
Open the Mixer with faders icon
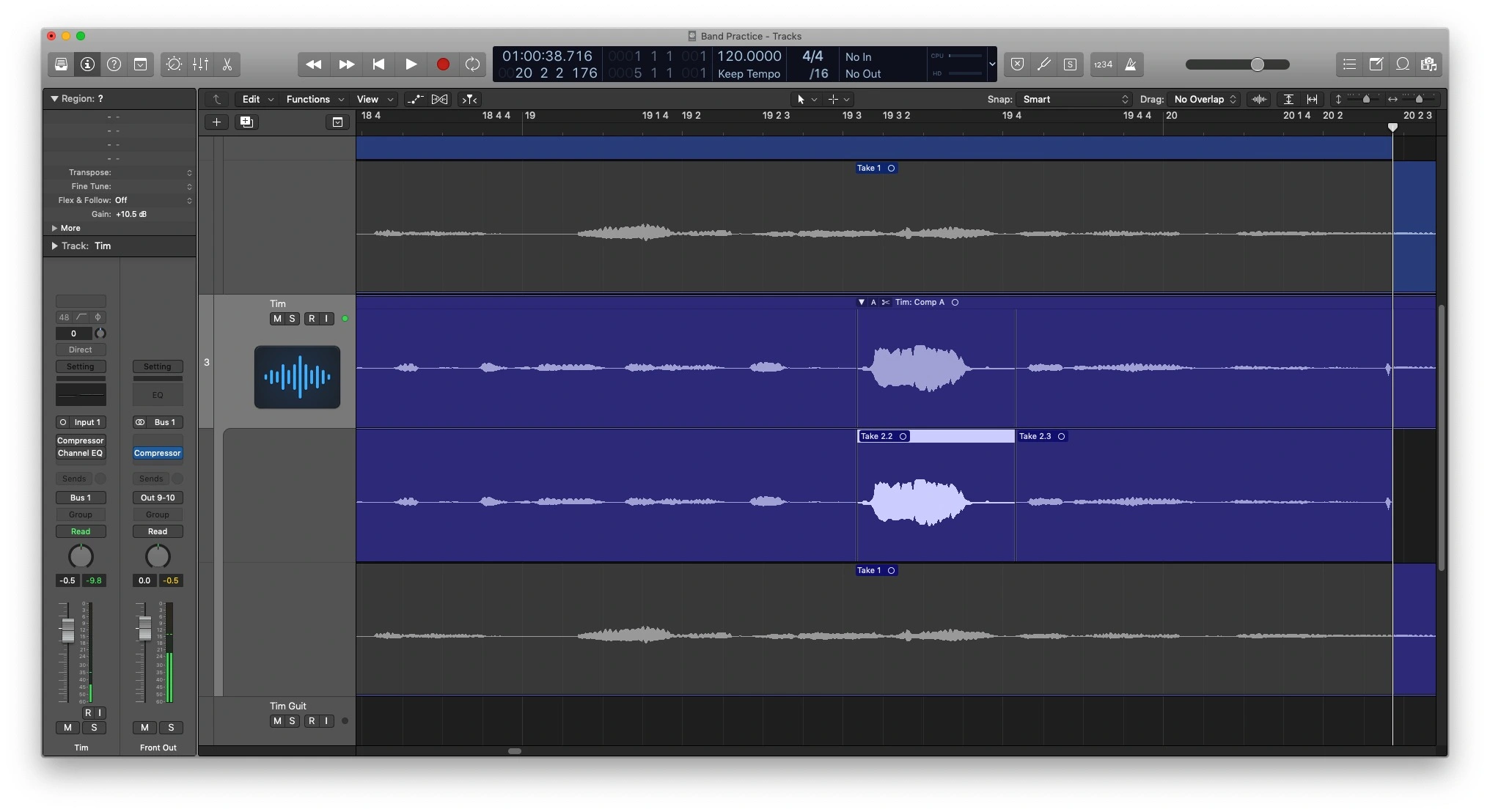200,64
